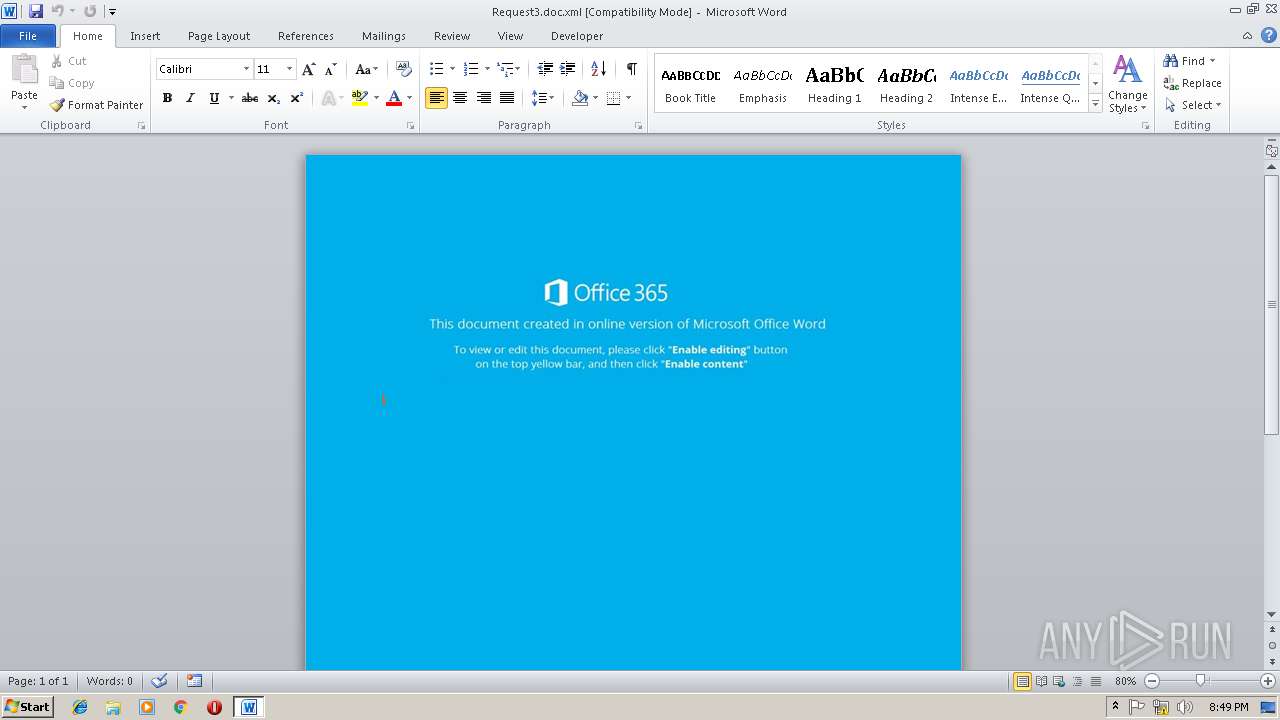Viewport: 1280px width, 720px height.
Task: Click the Copy command
Action: (72, 83)
